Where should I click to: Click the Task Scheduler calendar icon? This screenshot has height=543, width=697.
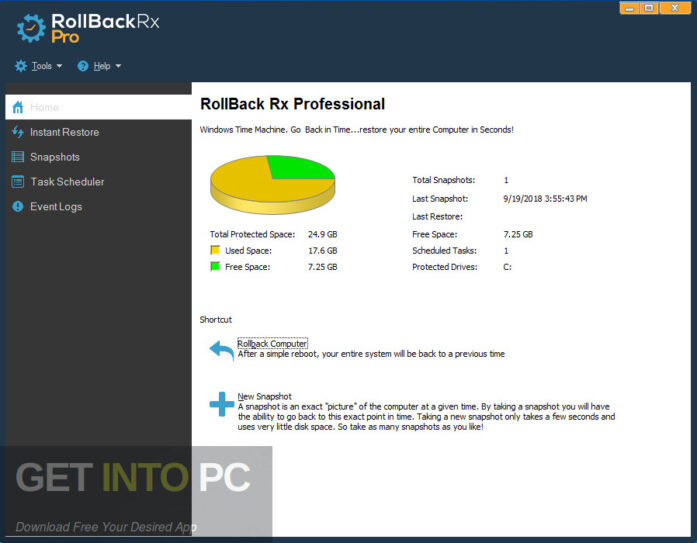[18, 182]
